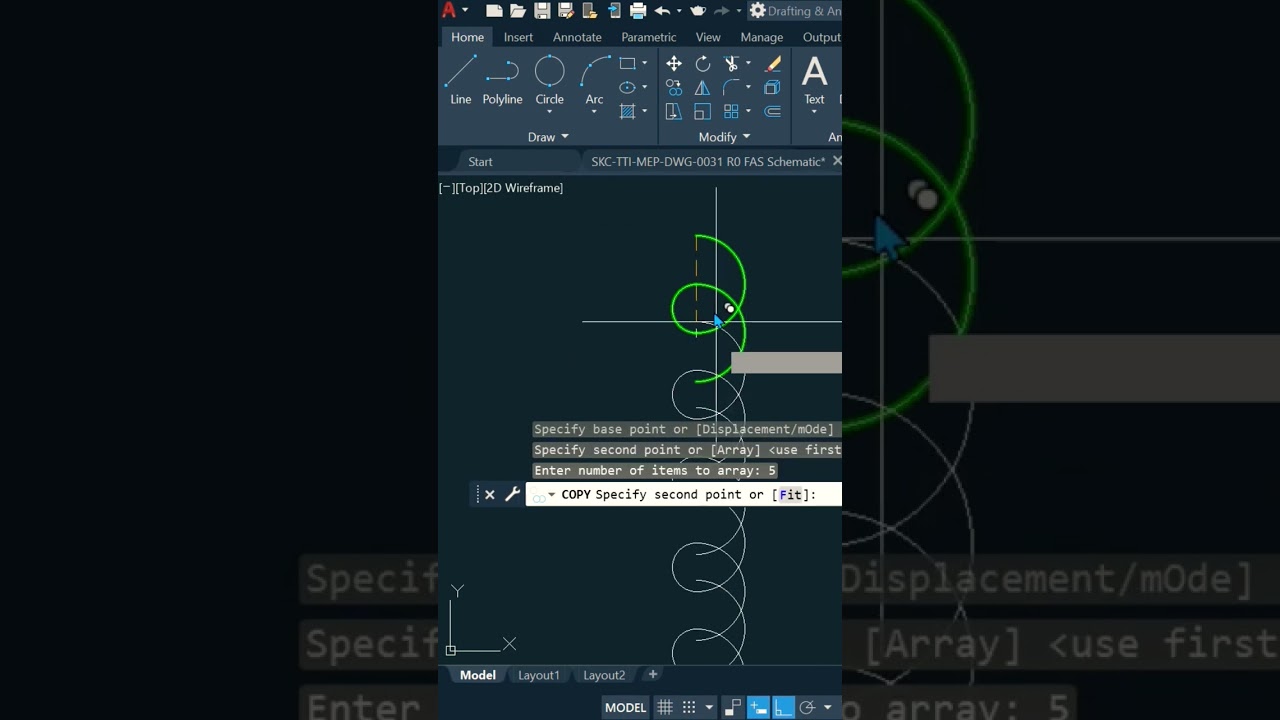The width and height of the screenshot is (1280, 720).
Task: Open the AutoCAD application menu logo
Action: point(449,11)
